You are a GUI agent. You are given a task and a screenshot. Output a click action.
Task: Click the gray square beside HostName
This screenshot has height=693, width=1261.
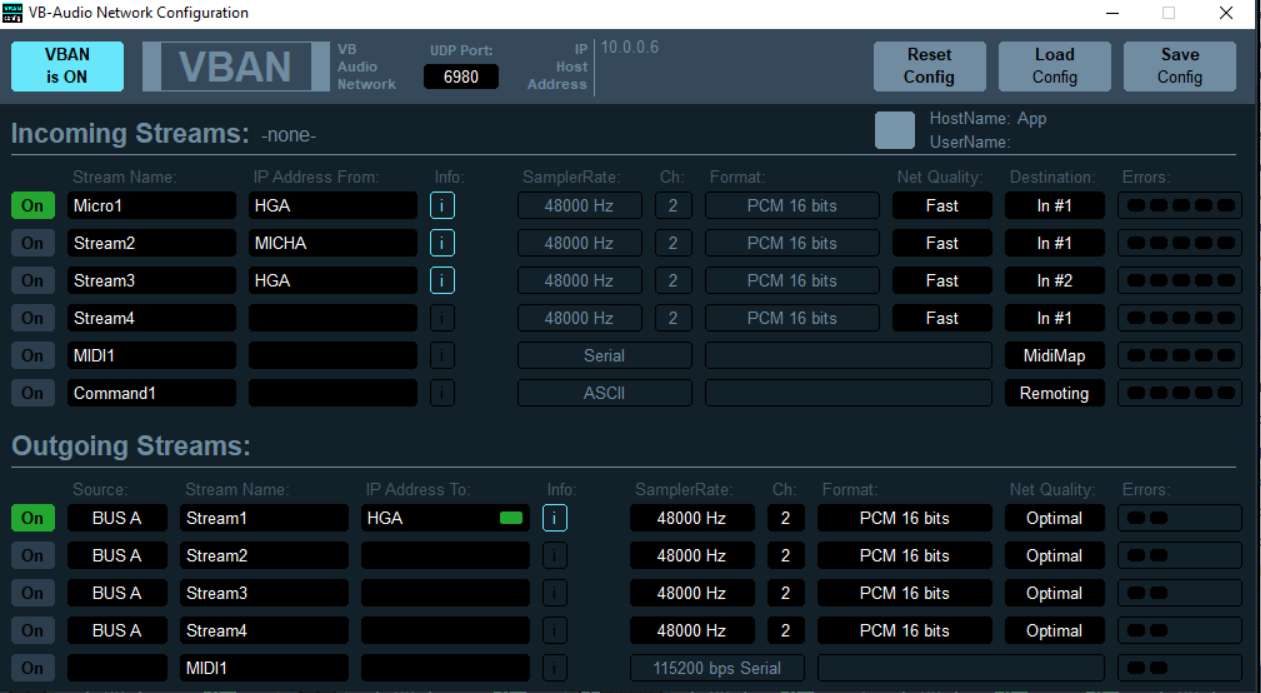coord(894,130)
